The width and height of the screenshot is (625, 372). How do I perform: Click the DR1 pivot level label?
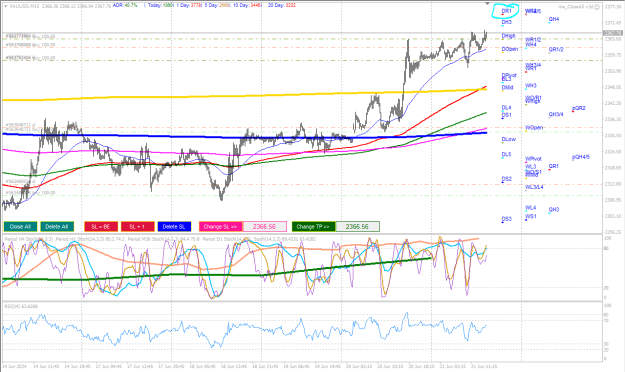[506, 11]
